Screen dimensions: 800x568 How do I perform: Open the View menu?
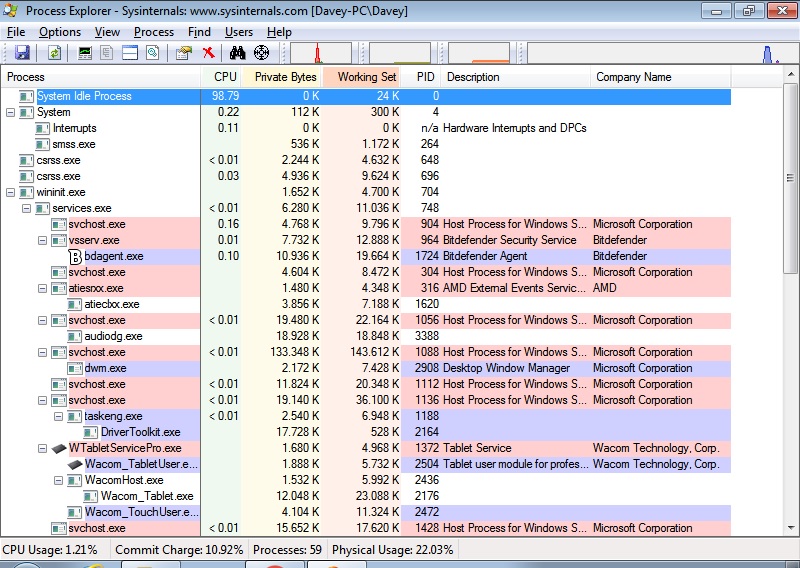(x=107, y=32)
